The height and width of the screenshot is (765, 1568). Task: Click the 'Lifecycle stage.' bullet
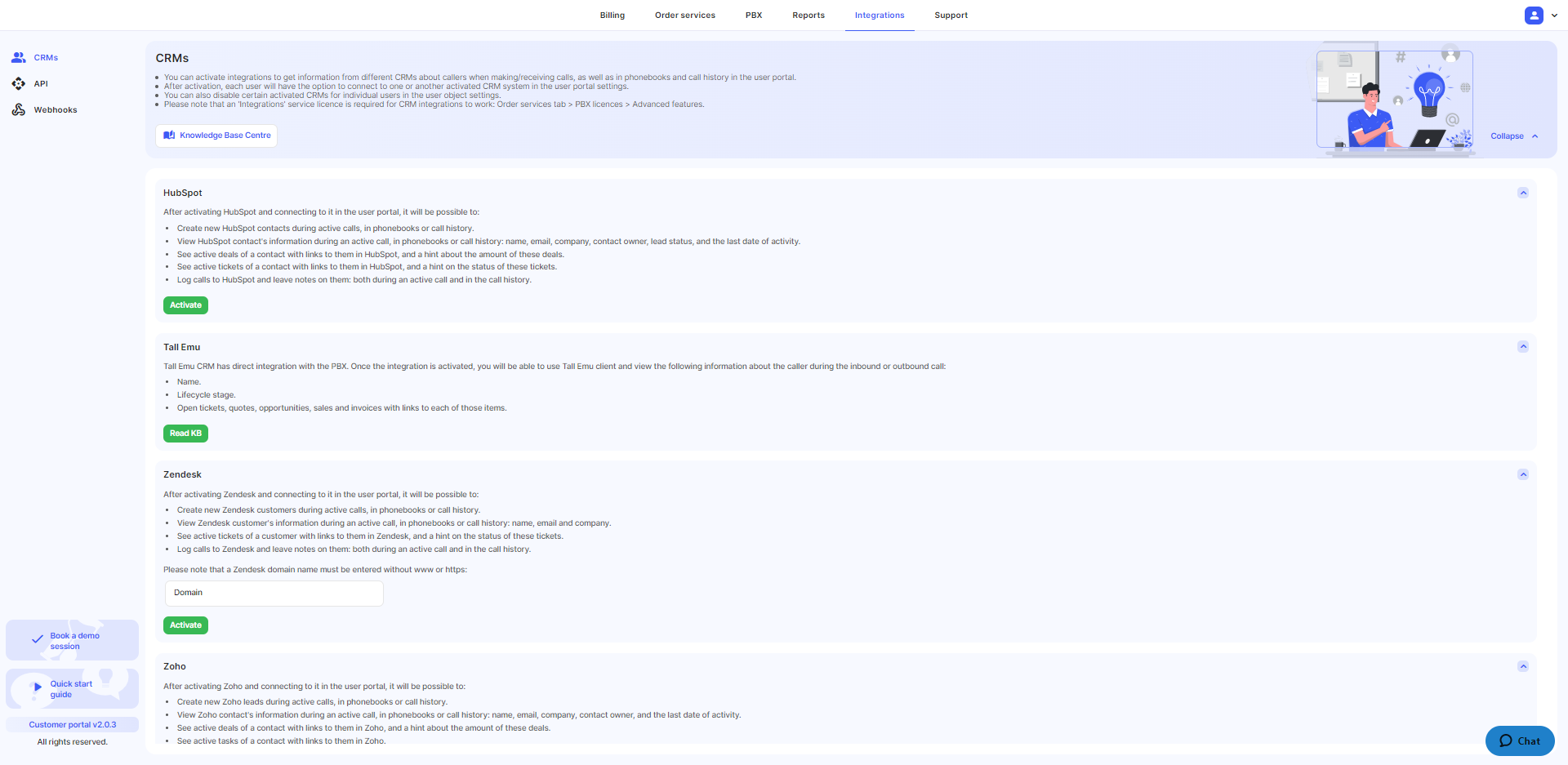point(206,395)
